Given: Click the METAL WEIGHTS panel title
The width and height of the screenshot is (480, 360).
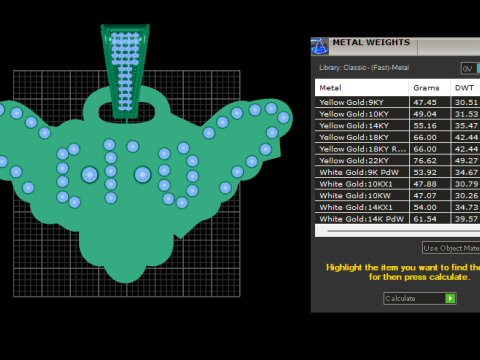Looking at the screenshot, I should (371, 42).
